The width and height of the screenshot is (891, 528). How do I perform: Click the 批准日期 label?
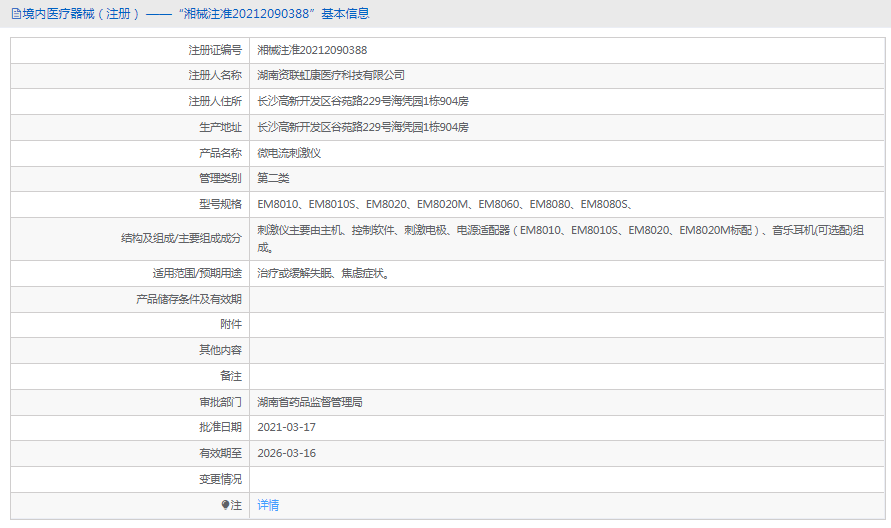(x=220, y=427)
